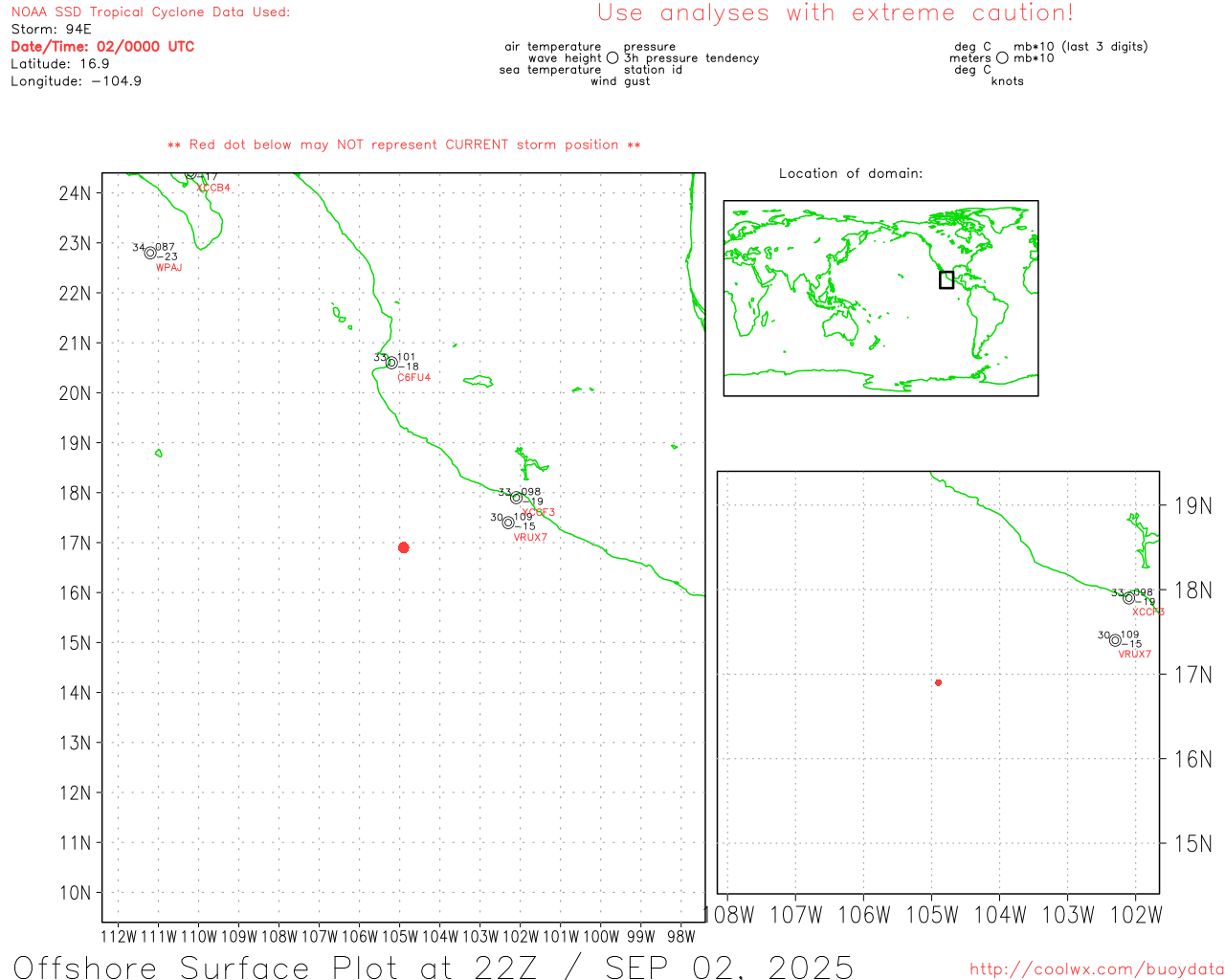The width and height of the screenshot is (1225, 980).
Task: Click the 15N label on inset map axis
Action: 1193,844
